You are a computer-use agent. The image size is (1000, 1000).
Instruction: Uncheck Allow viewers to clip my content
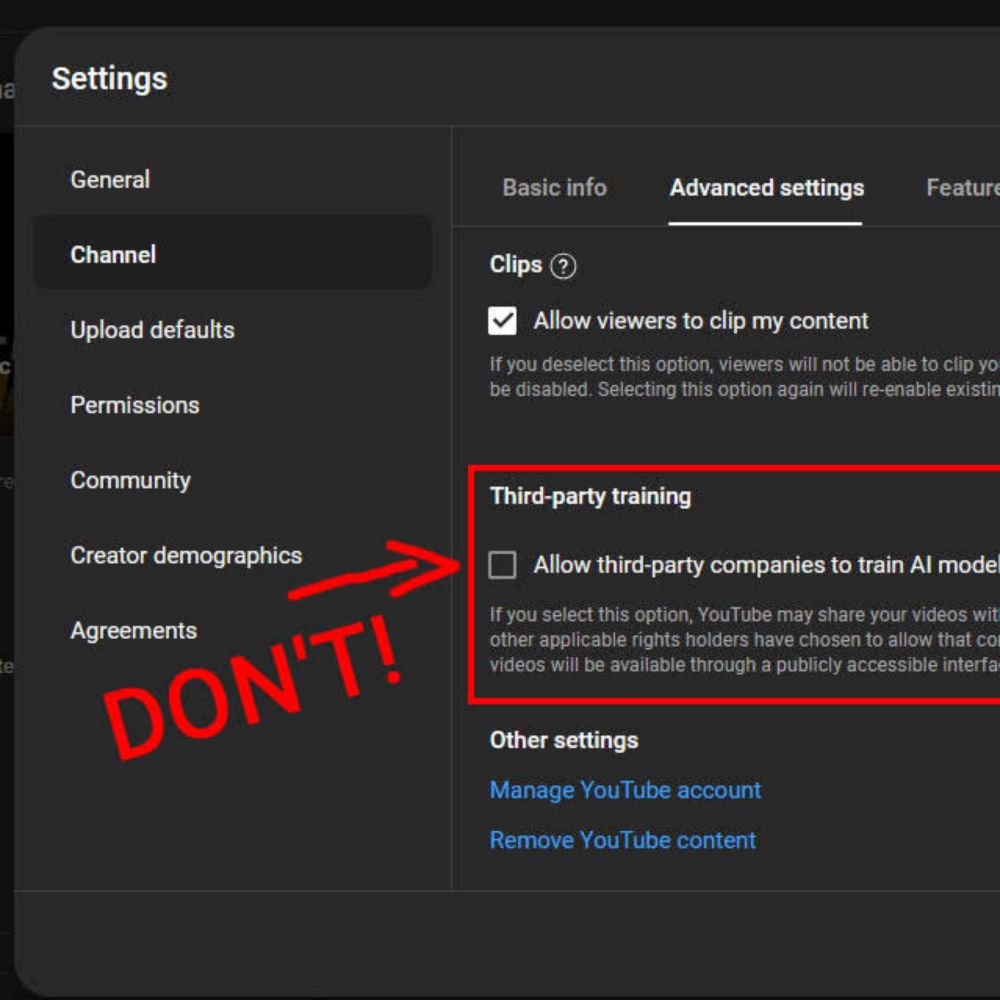[x=503, y=320]
